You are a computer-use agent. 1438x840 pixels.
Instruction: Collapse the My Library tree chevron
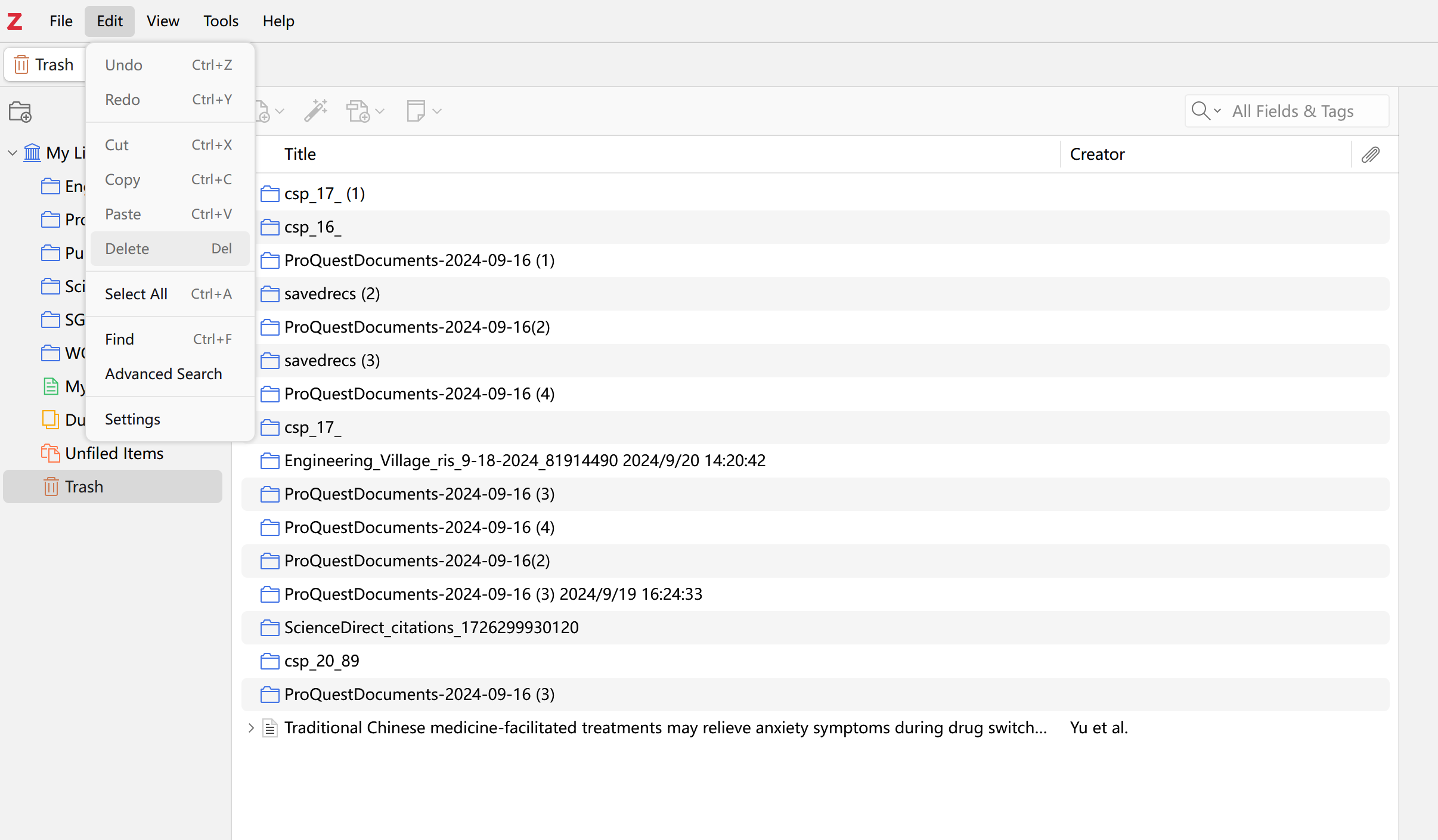[13, 153]
